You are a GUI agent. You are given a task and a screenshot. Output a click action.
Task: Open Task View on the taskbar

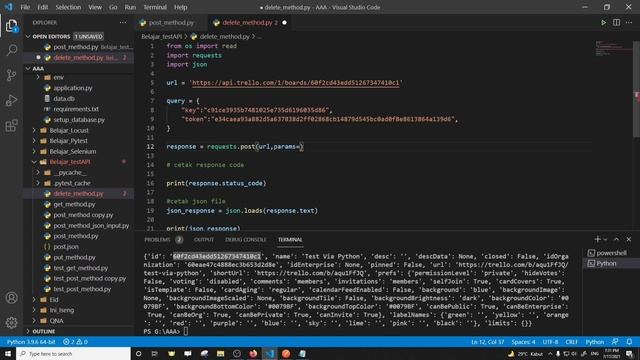coord(155,353)
